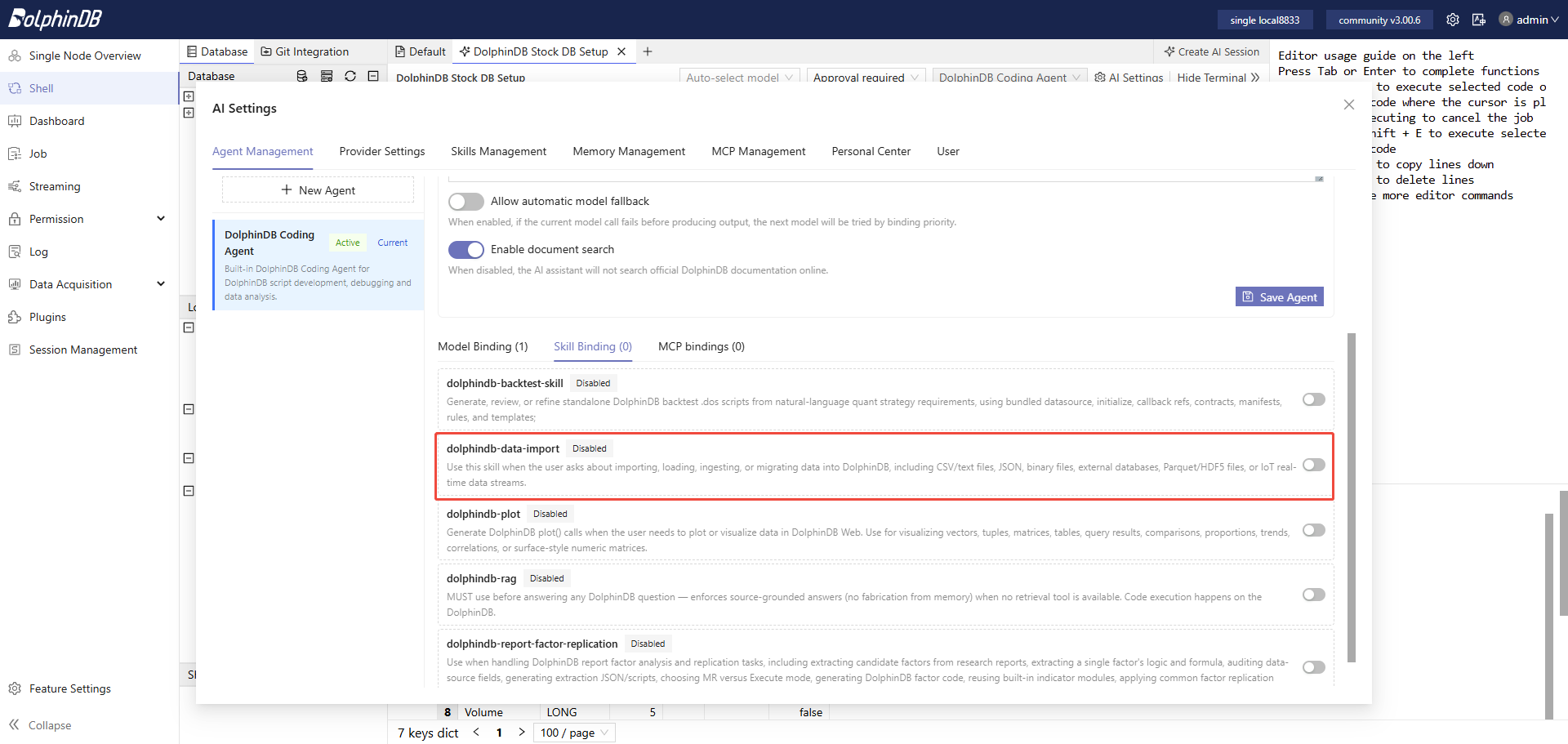This screenshot has height=744, width=1568.
Task: Open the 100 / page size dropdown
Action: [574, 733]
